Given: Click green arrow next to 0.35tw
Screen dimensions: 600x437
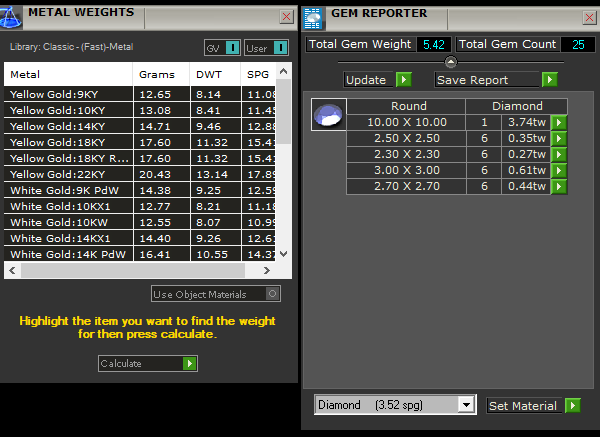Looking at the screenshot, I should [x=559, y=138].
